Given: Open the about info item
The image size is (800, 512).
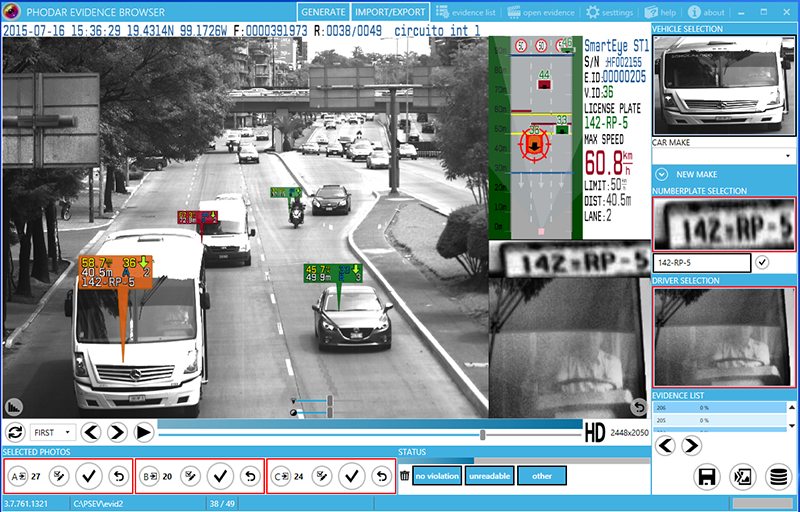Looking at the screenshot, I should coord(706,12).
